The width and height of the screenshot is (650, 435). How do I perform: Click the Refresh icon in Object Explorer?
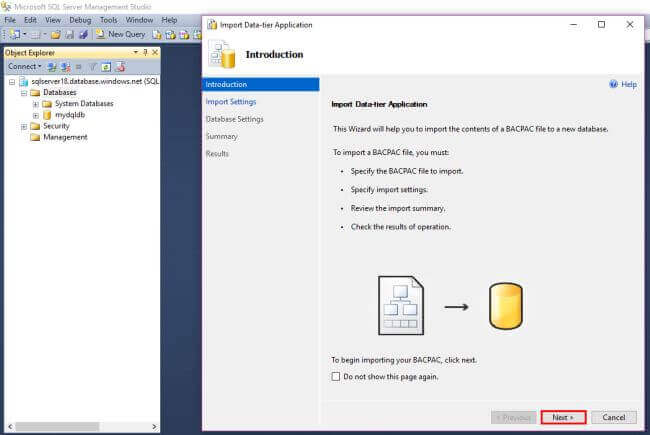[106, 67]
